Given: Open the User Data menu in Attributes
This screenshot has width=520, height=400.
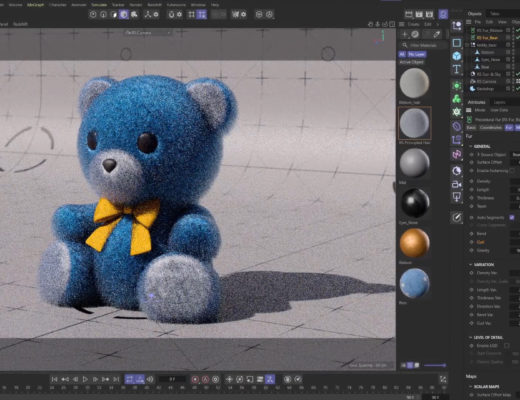Looking at the screenshot, I should [x=499, y=110].
